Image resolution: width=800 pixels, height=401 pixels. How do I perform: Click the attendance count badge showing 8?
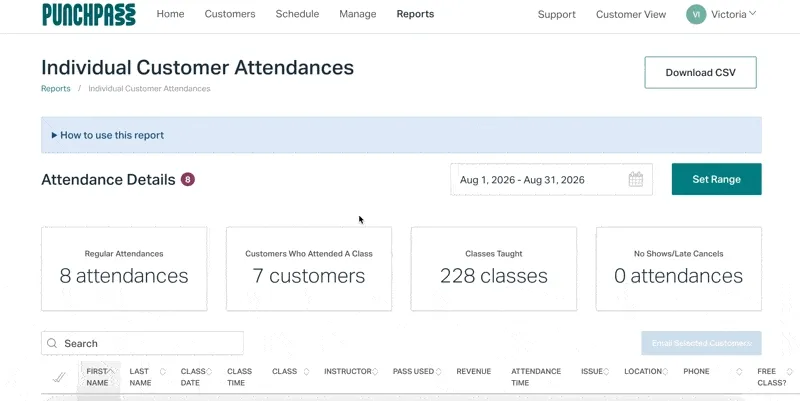coord(188,180)
